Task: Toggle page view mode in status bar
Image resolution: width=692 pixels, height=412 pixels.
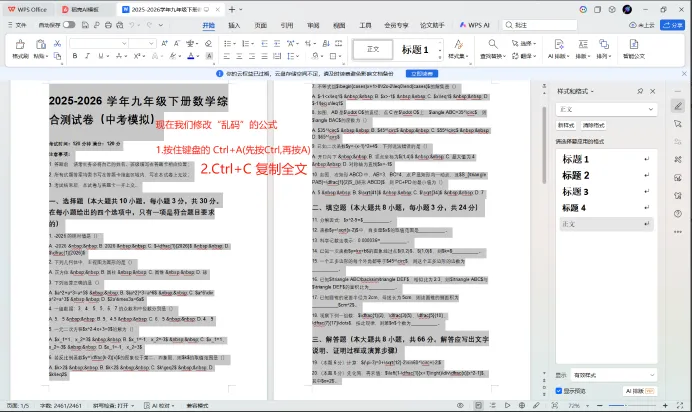Action: pos(478,405)
